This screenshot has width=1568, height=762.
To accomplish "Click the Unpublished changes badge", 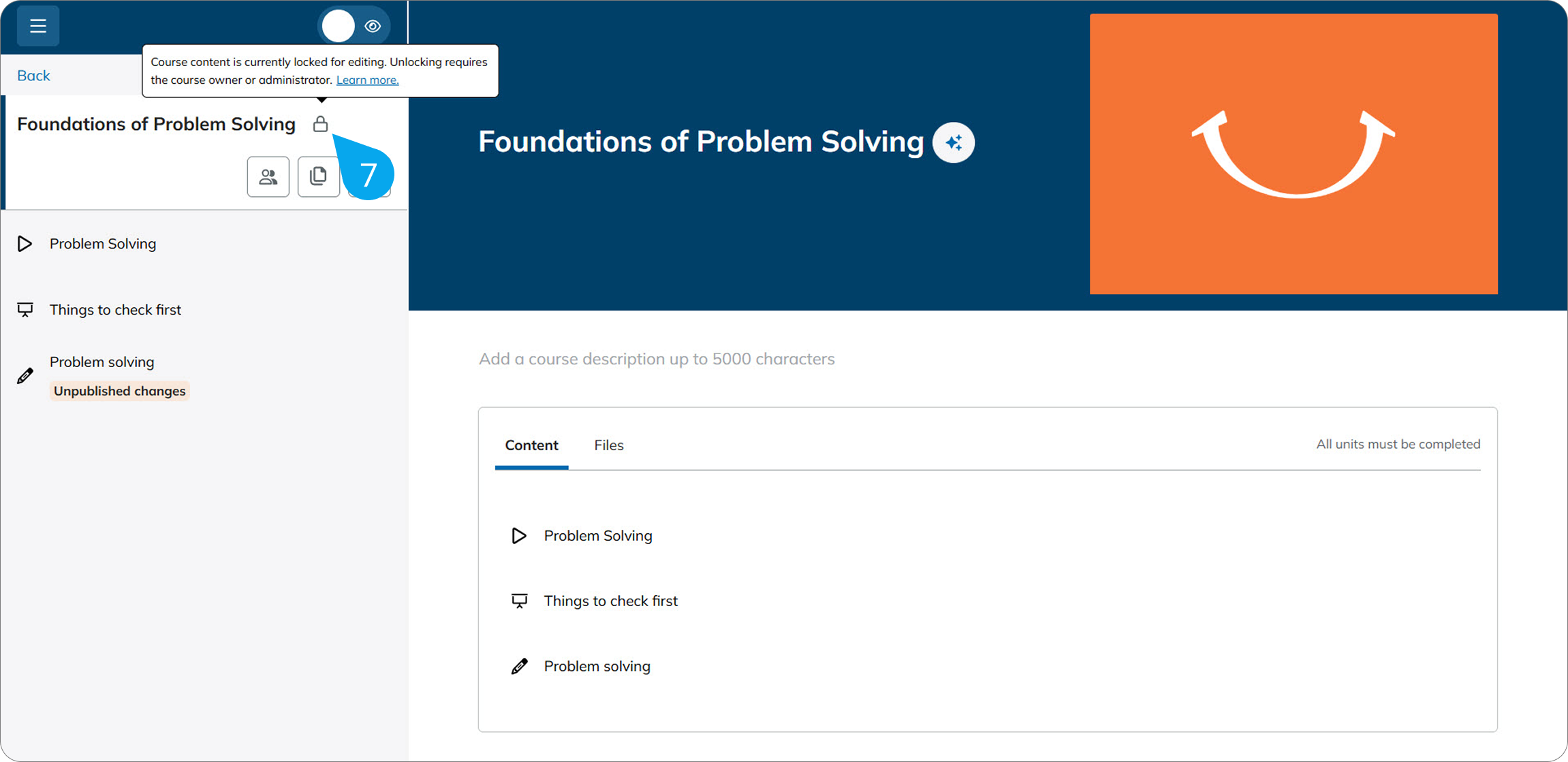I will (120, 391).
